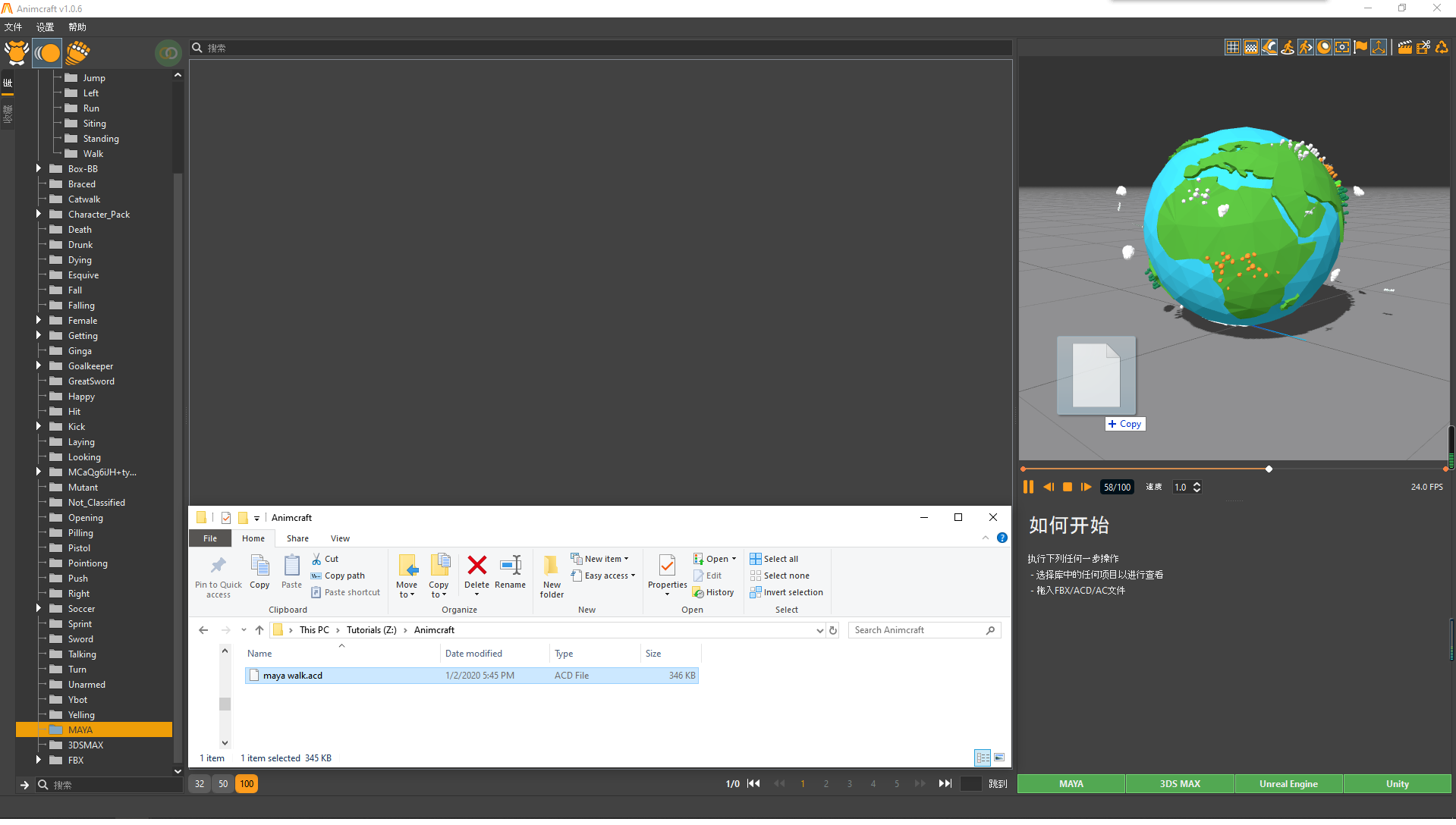This screenshot has height=825, width=1456.
Task: Click the New folder icon
Action: [x=552, y=566]
